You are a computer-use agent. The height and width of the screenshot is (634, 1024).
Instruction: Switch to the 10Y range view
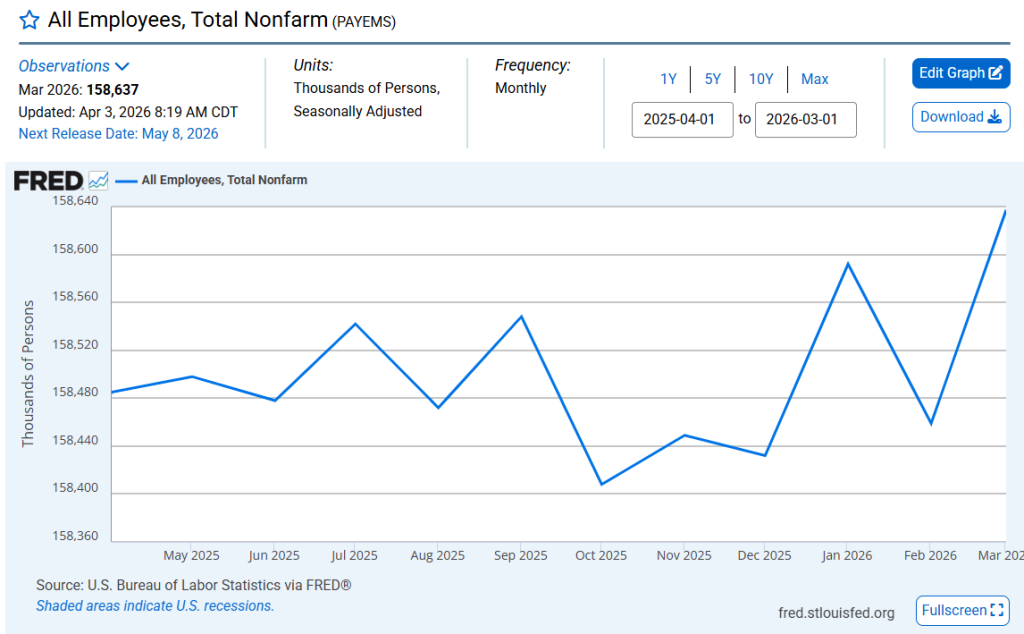tap(761, 79)
